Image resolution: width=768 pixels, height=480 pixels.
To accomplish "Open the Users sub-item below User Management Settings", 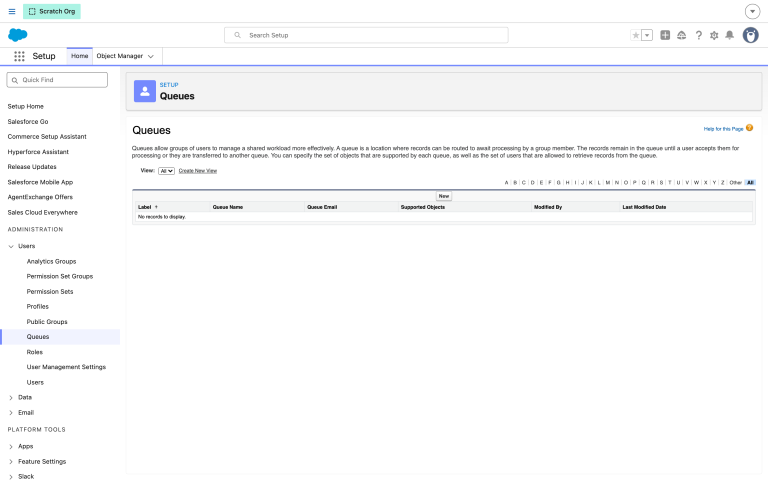I will (35, 383).
